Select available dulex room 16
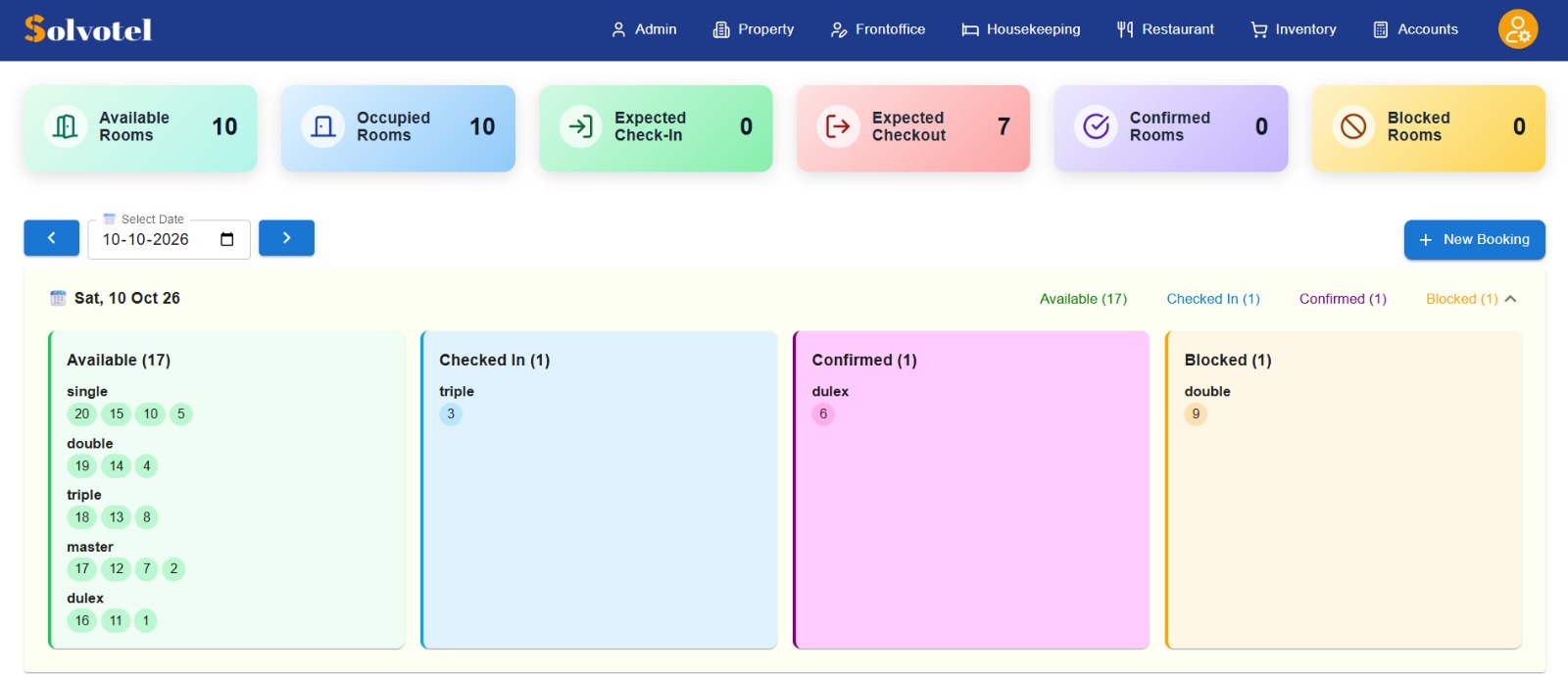The width and height of the screenshot is (1568, 679). [82, 621]
